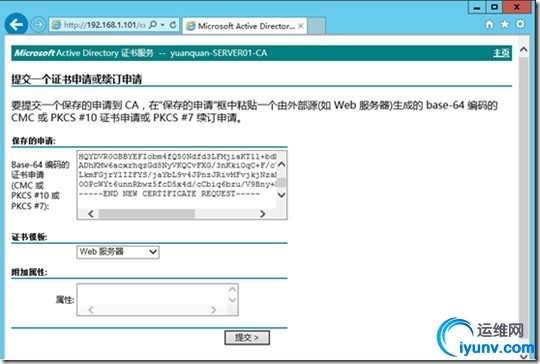
Task: Click the END NEW CERTIFICATE REQUEST line
Action: (169, 194)
